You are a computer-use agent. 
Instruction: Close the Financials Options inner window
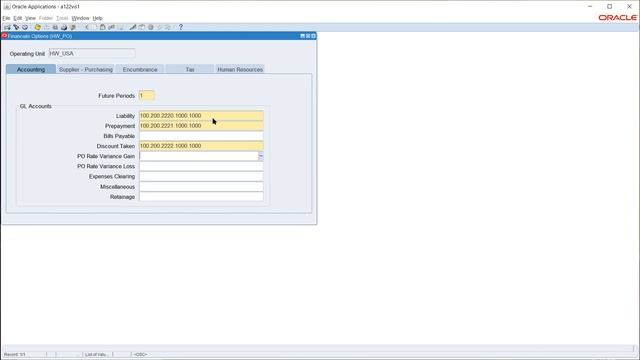pos(313,36)
